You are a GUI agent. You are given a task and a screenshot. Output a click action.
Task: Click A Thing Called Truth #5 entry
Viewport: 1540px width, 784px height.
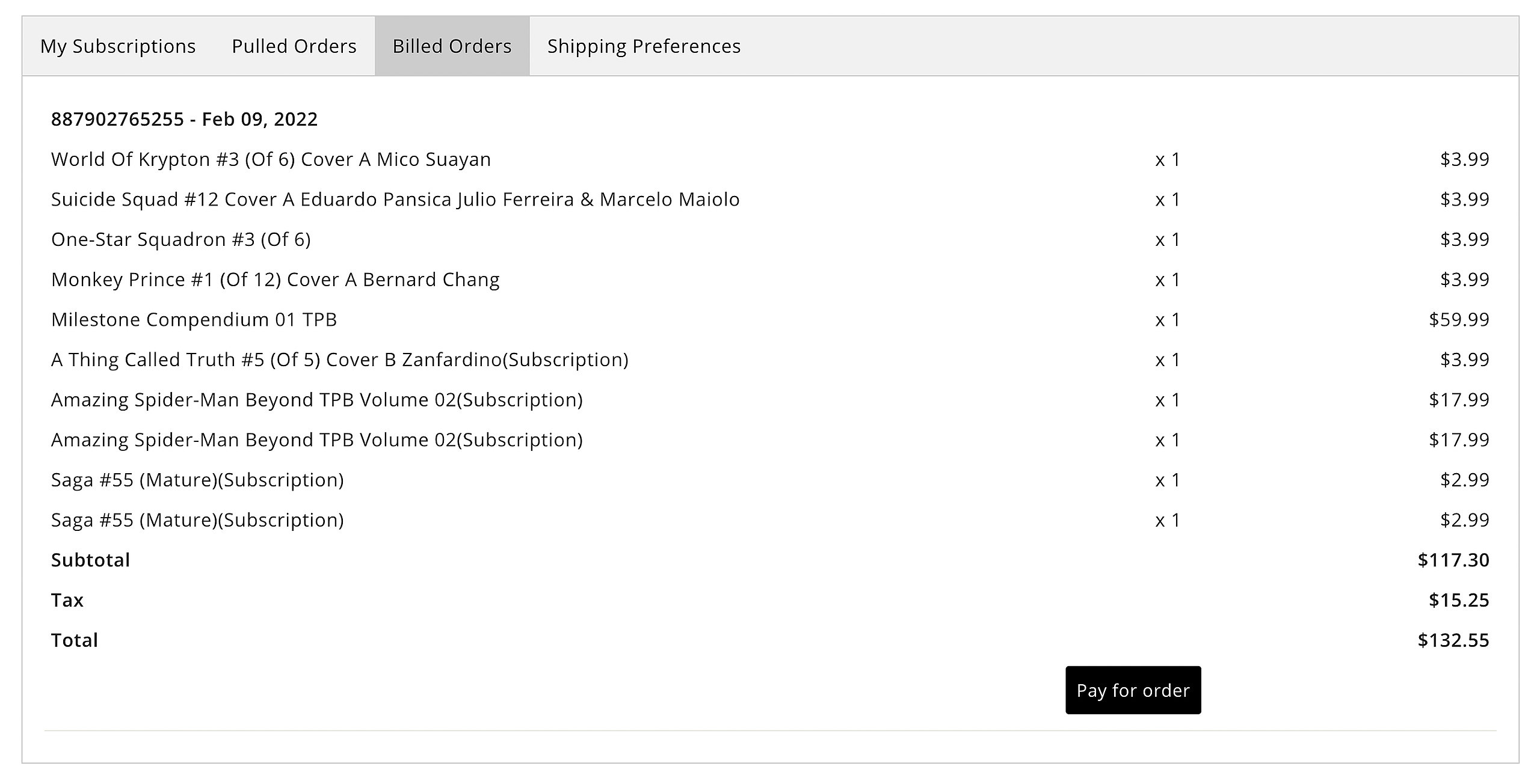pyautogui.click(x=339, y=360)
